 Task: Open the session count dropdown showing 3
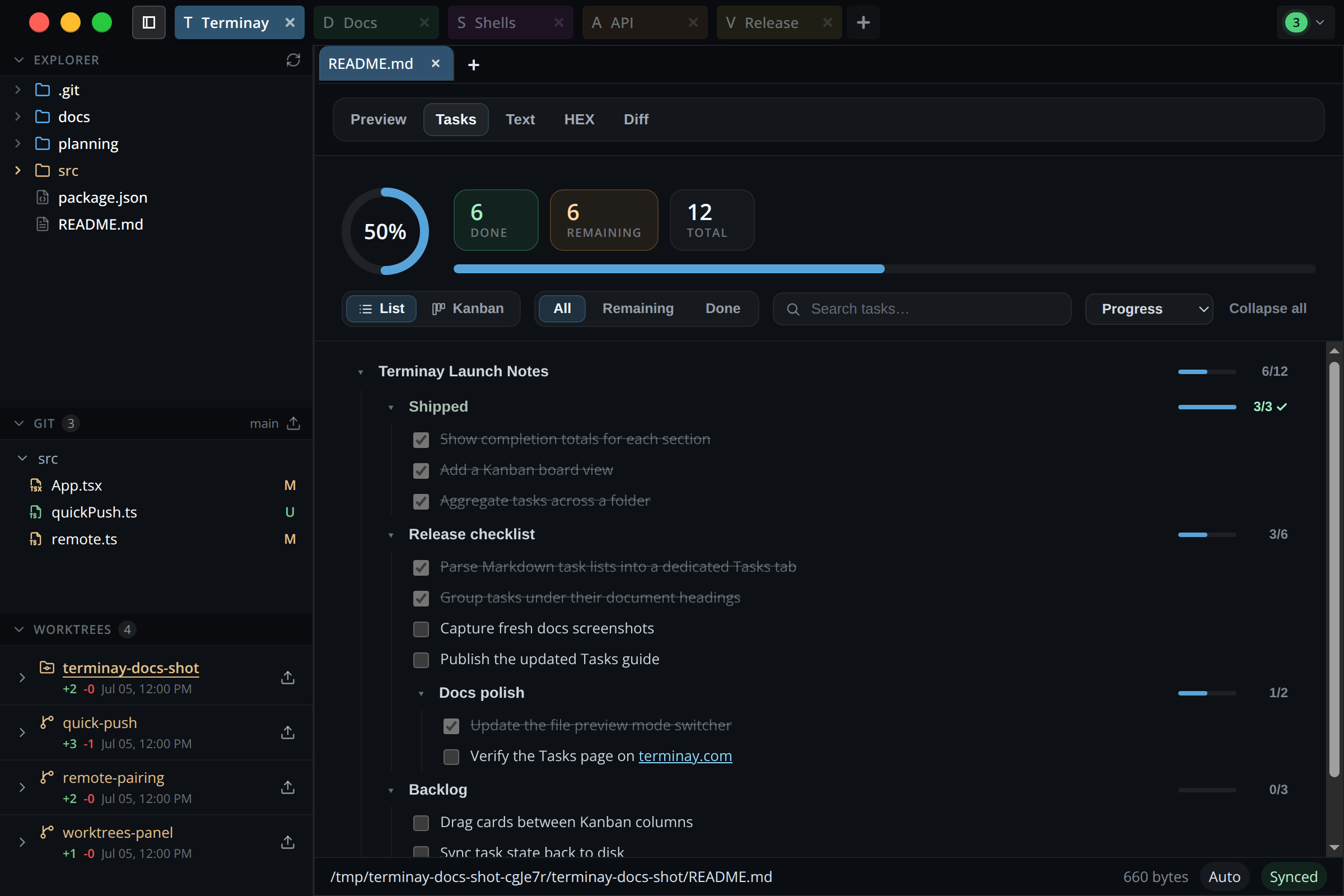[x=1305, y=22]
